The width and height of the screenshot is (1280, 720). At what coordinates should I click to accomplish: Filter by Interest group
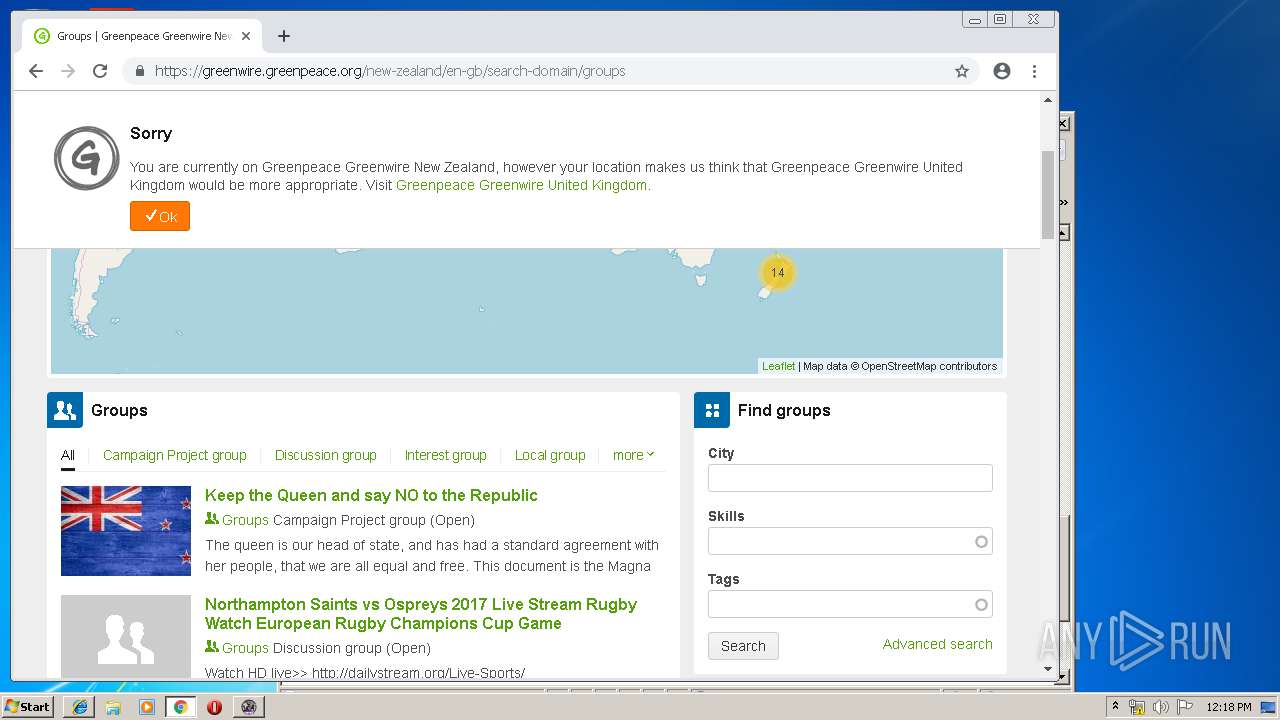[x=446, y=455]
